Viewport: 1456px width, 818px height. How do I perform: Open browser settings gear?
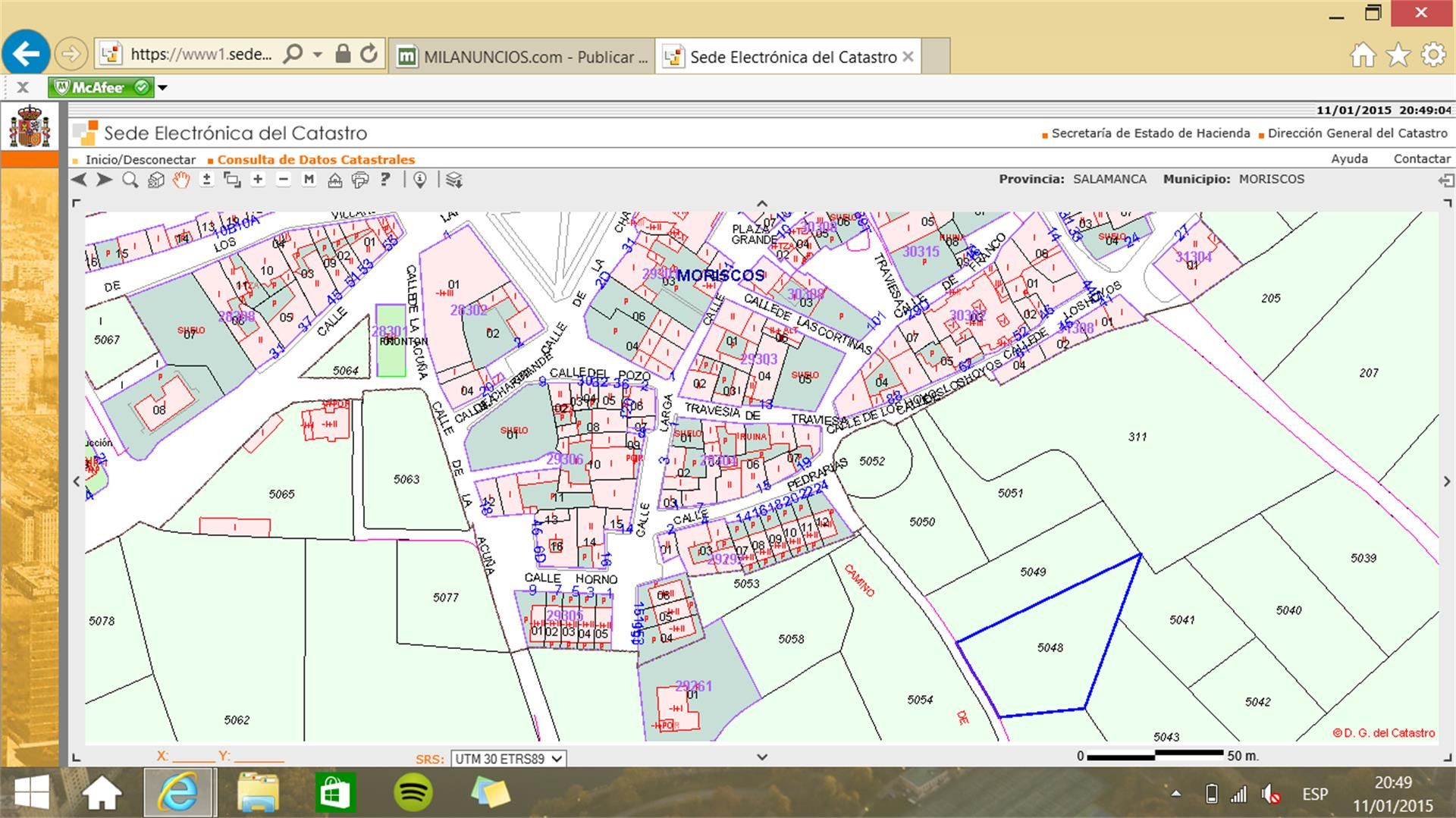tap(1433, 55)
